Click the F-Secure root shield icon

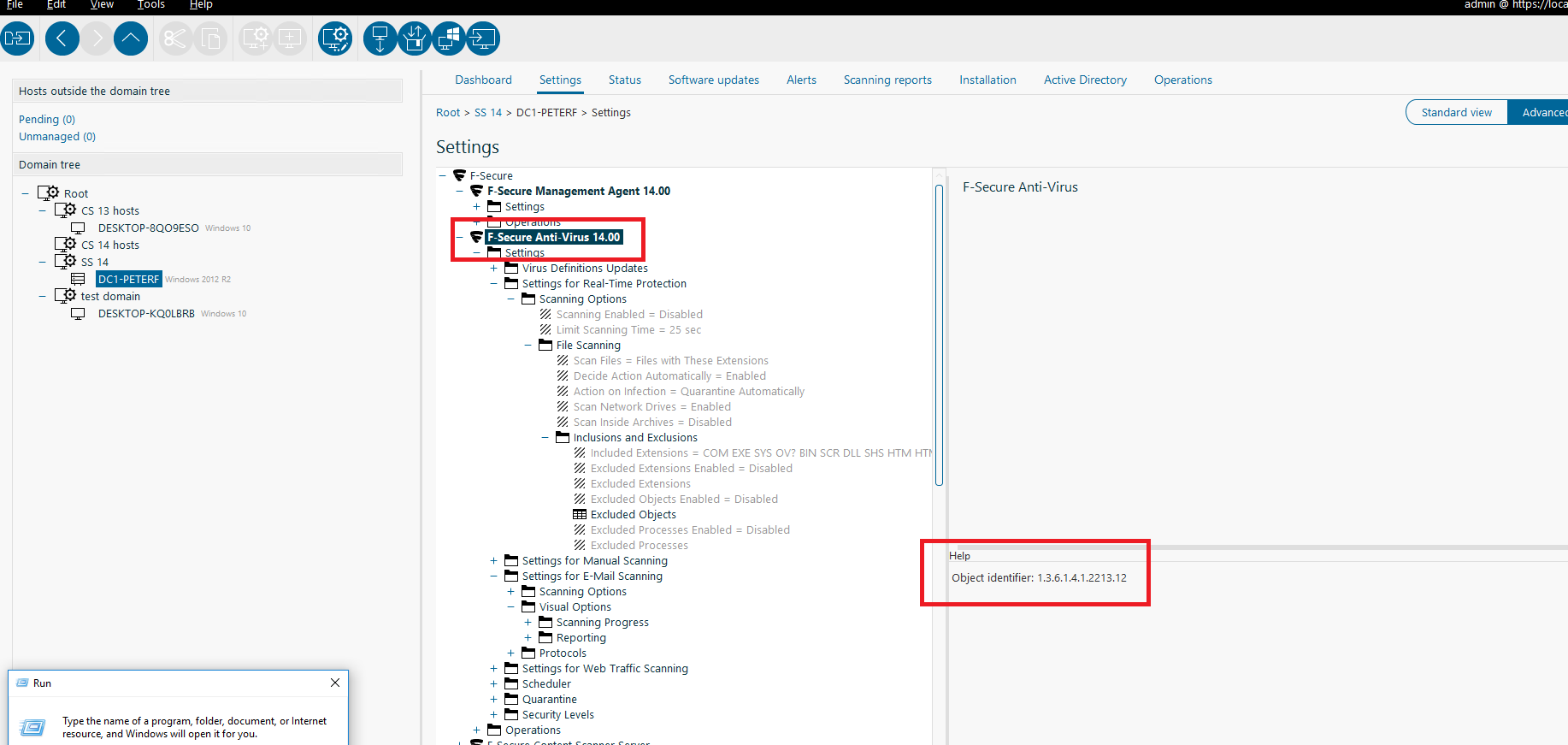point(459,175)
